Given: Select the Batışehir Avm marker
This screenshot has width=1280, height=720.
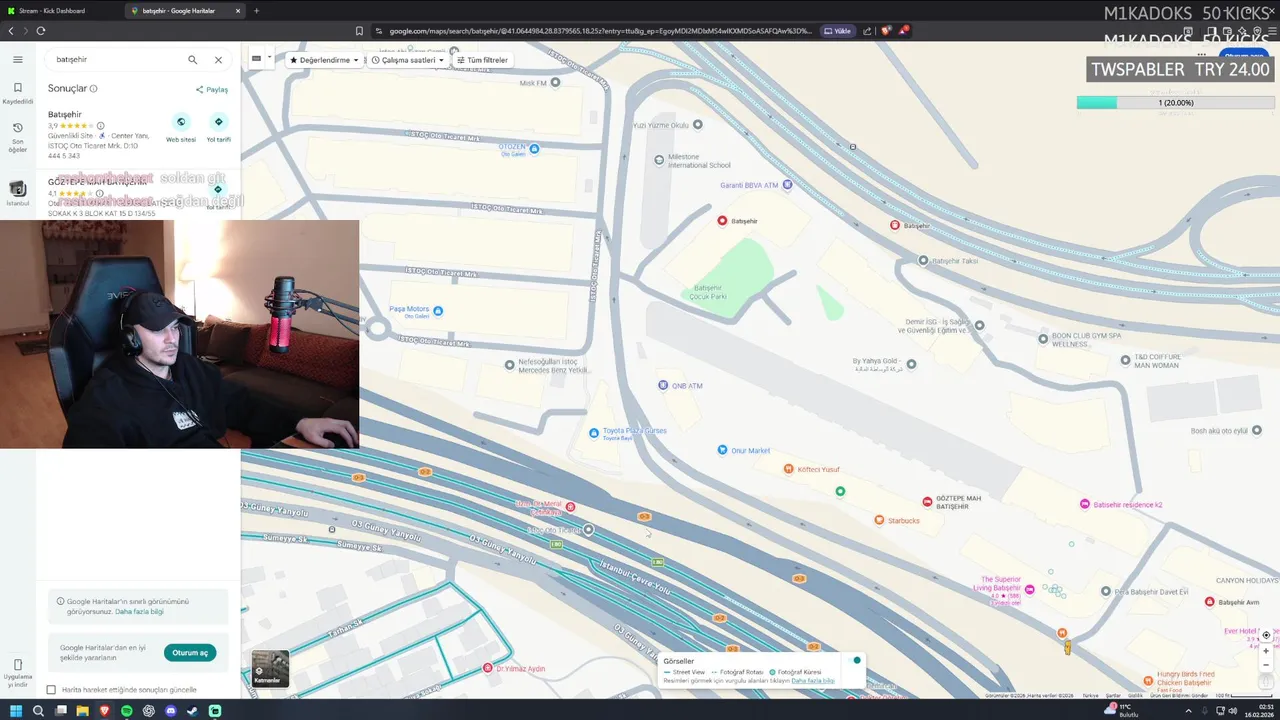Looking at the screenshot, I should (1210, 602).
